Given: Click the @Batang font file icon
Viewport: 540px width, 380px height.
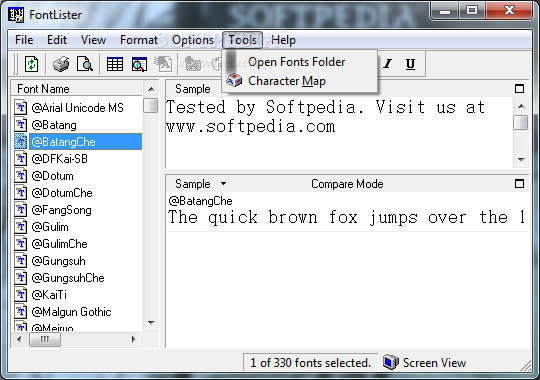Looking at the screenshot, I should (21, 125).
